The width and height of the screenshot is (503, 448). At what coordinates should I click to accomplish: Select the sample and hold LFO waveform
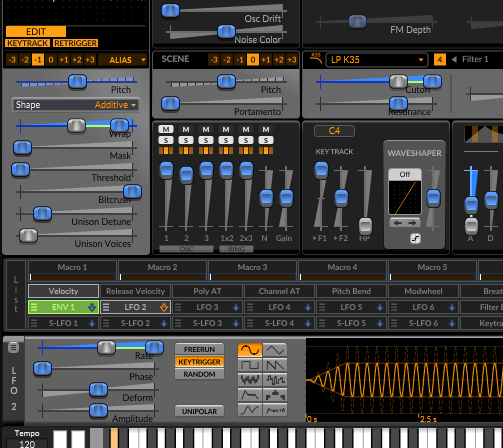click(x=275, y=380)
